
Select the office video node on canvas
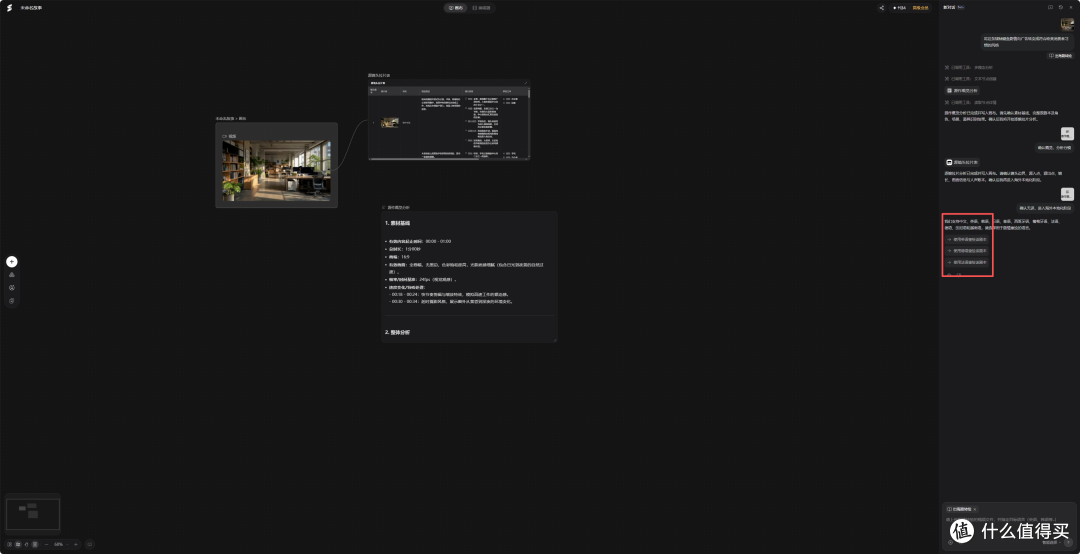coord(276,165)
